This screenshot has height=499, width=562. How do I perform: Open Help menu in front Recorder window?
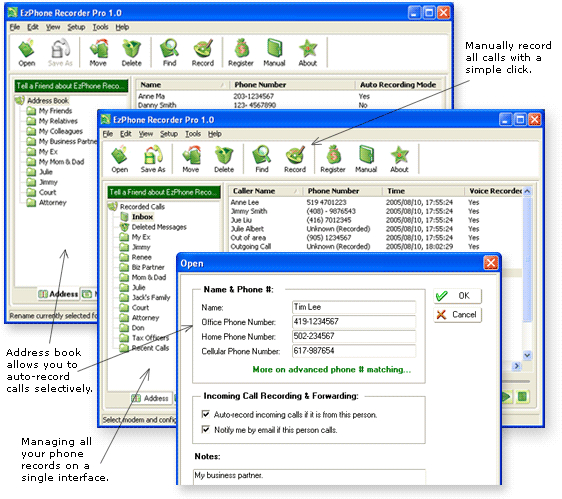[215, 134]
